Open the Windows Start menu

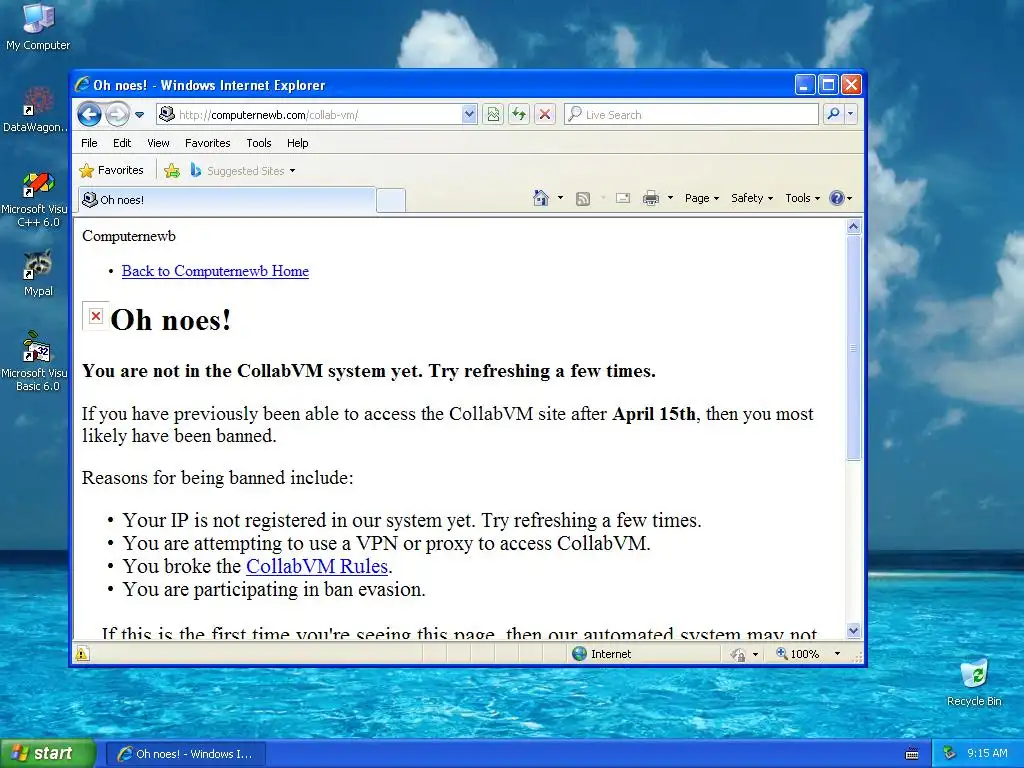[48, 753]
